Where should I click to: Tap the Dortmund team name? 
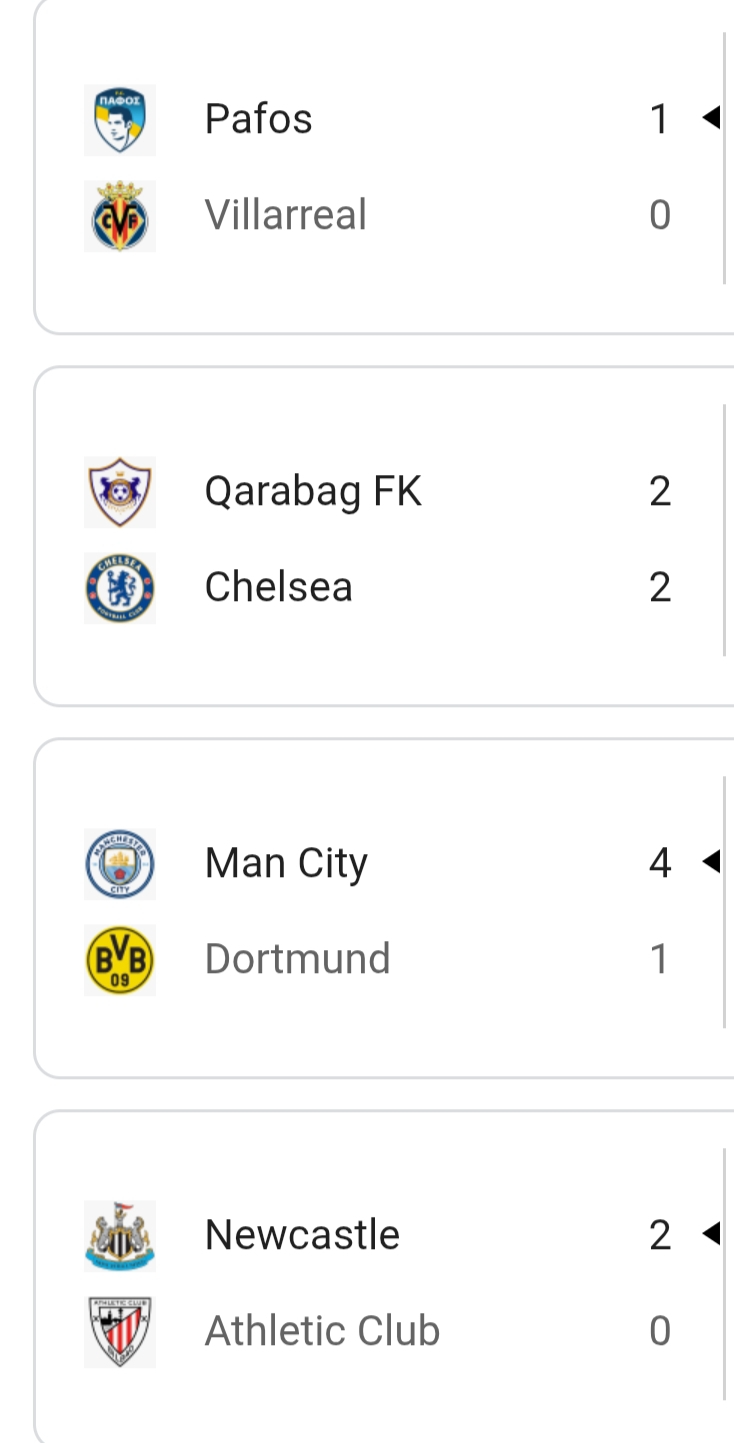coord(297,960)
